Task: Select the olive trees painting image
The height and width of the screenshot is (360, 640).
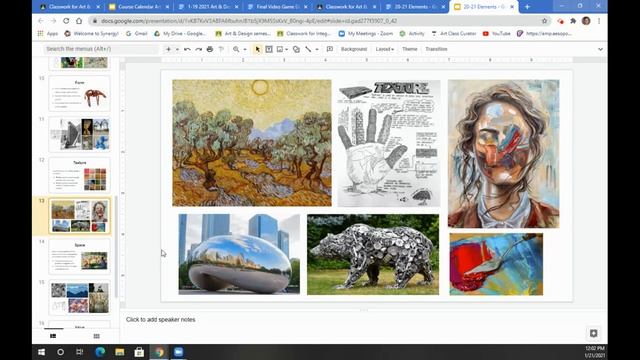Action: point(252,143)
